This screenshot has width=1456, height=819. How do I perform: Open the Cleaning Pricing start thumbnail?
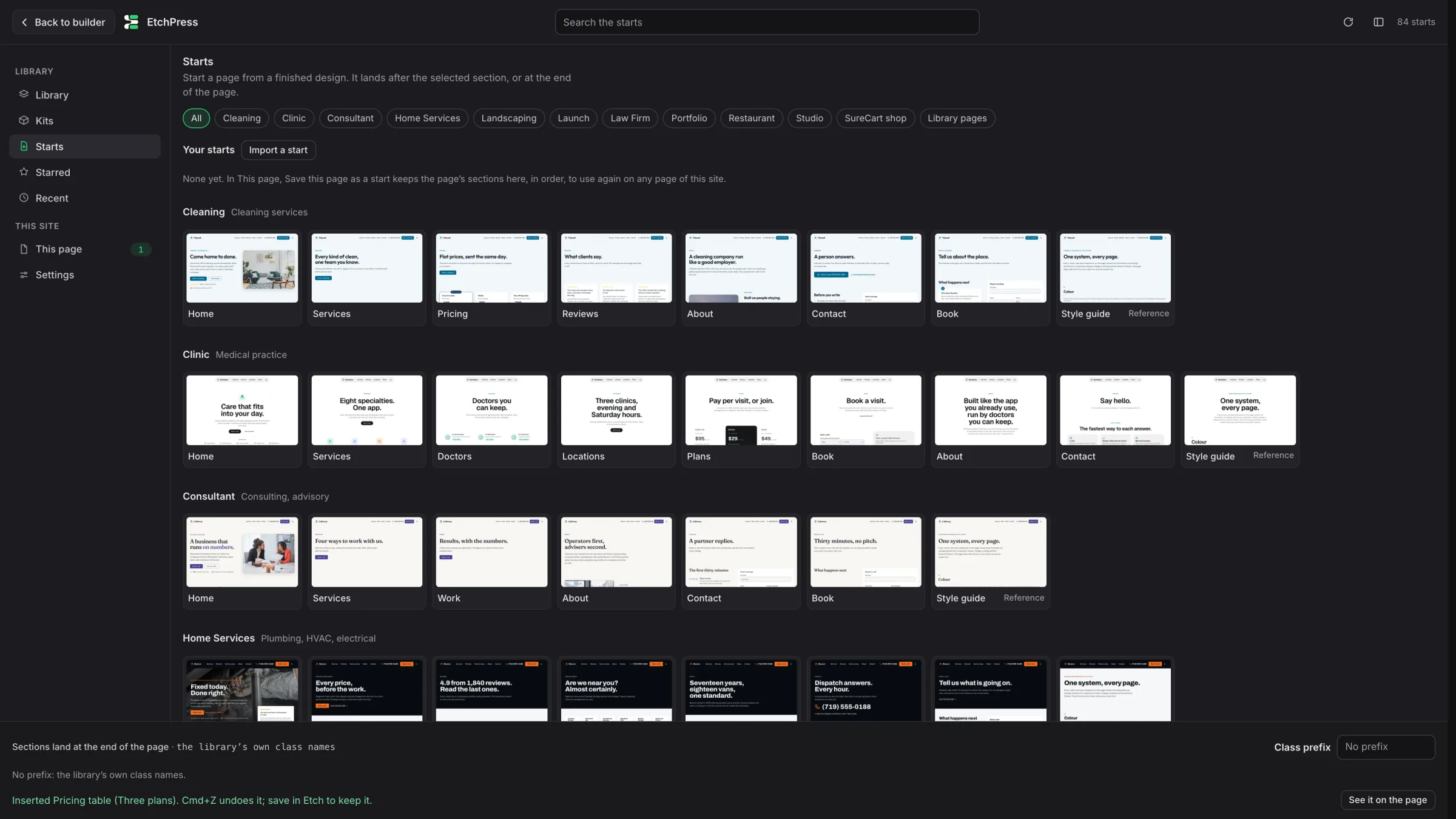tap(491, 268)
